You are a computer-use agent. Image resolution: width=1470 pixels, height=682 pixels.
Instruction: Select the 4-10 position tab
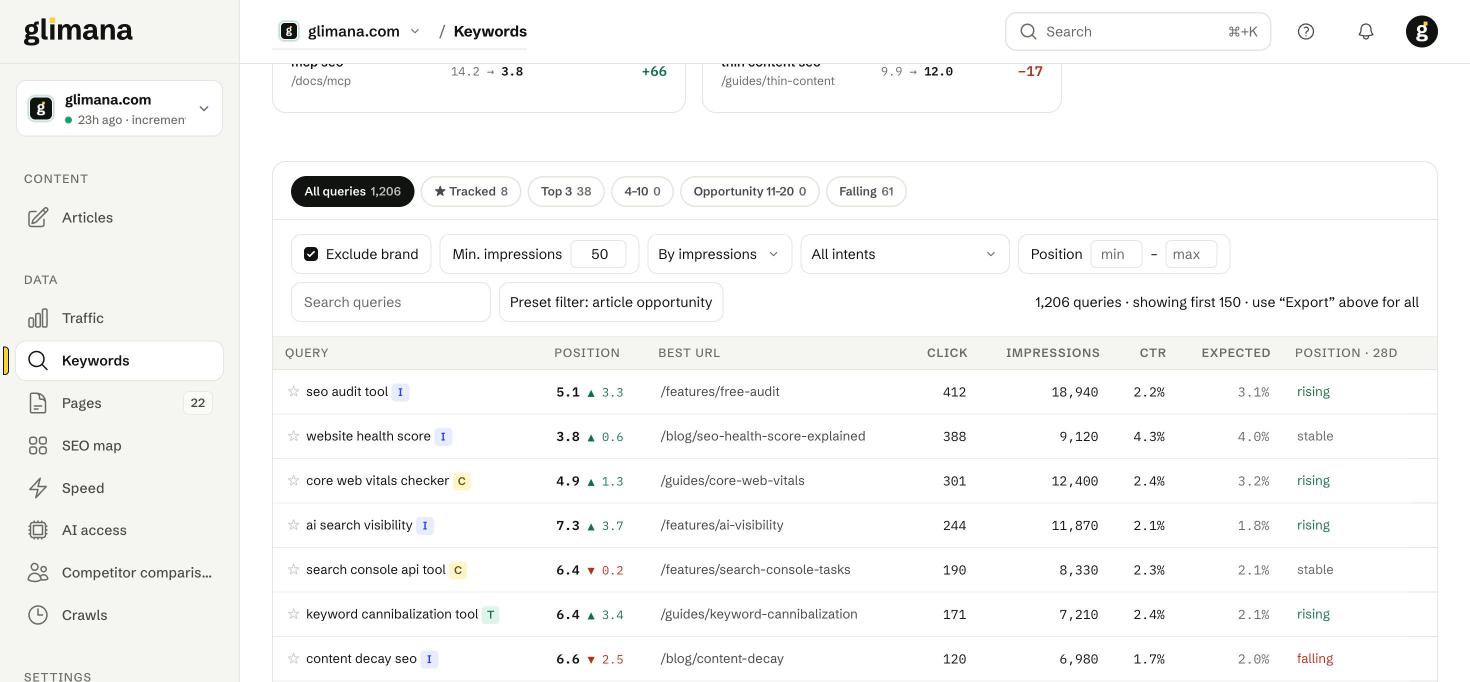tap(642, 192)
